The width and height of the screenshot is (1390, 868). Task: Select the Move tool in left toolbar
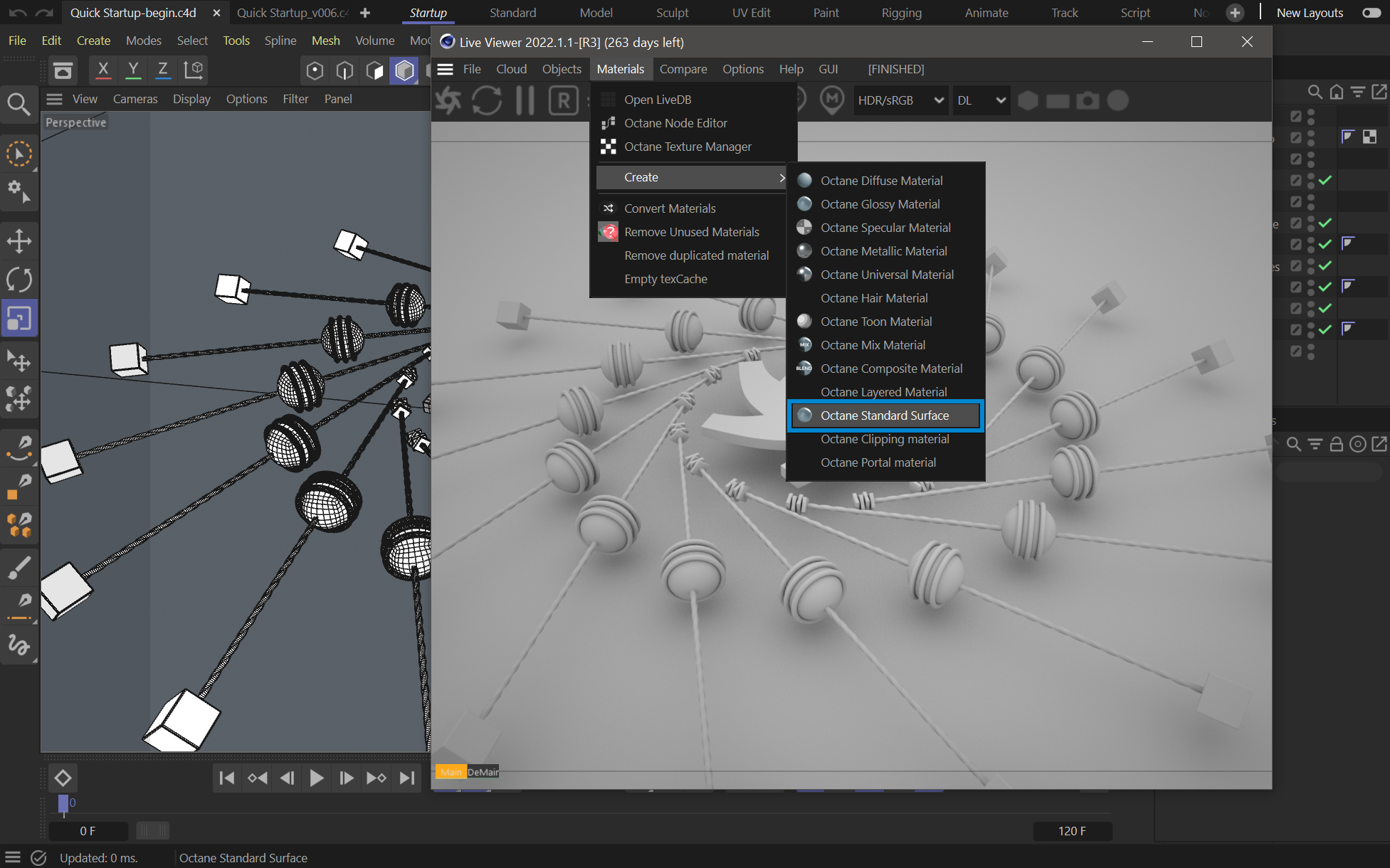point(19,241)
